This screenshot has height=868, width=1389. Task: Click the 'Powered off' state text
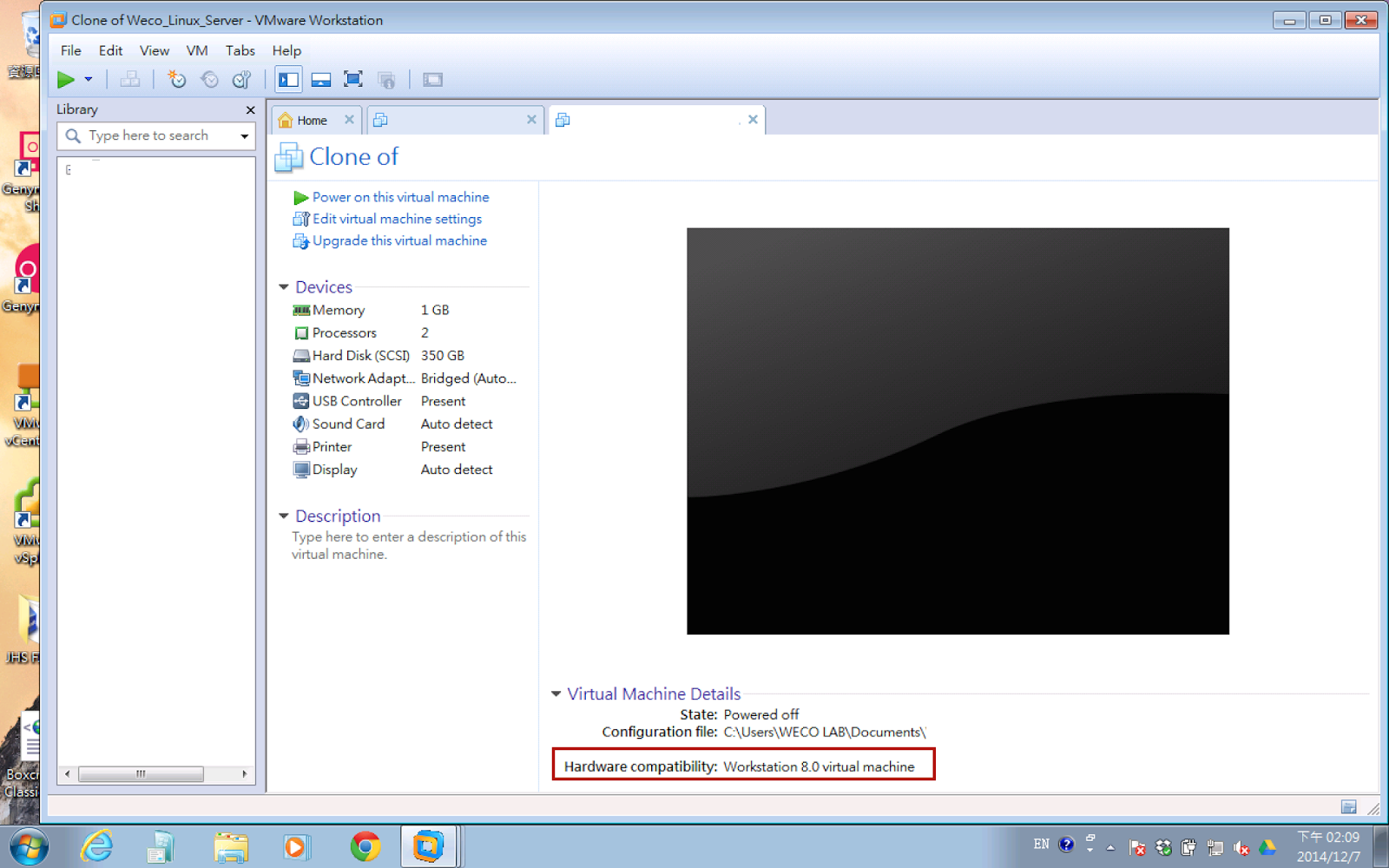tap(761, 714)
